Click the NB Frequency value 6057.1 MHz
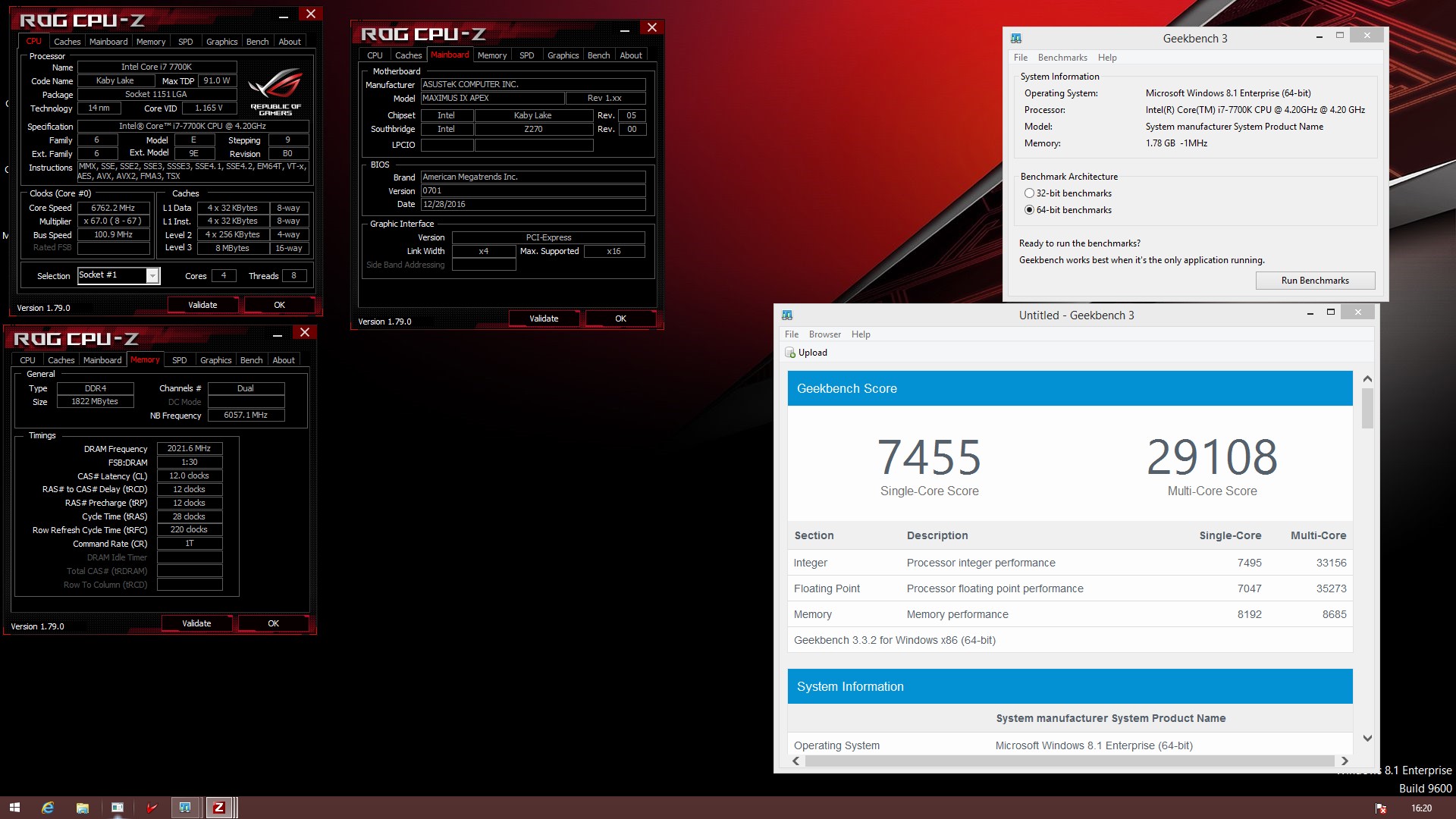This screenshot has width=1456, height=819. point(246,416)
